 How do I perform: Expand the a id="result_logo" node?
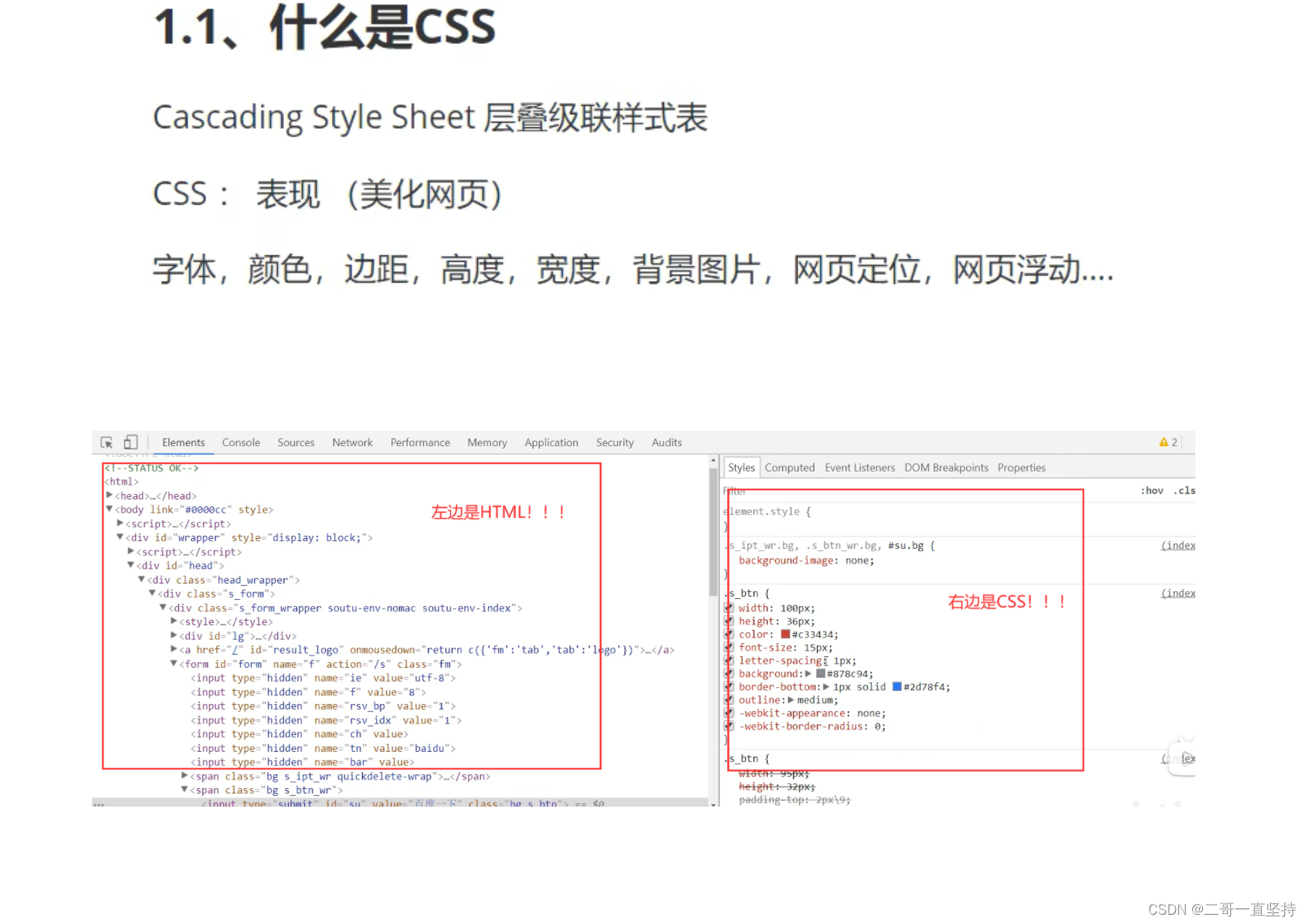point(174,650)
